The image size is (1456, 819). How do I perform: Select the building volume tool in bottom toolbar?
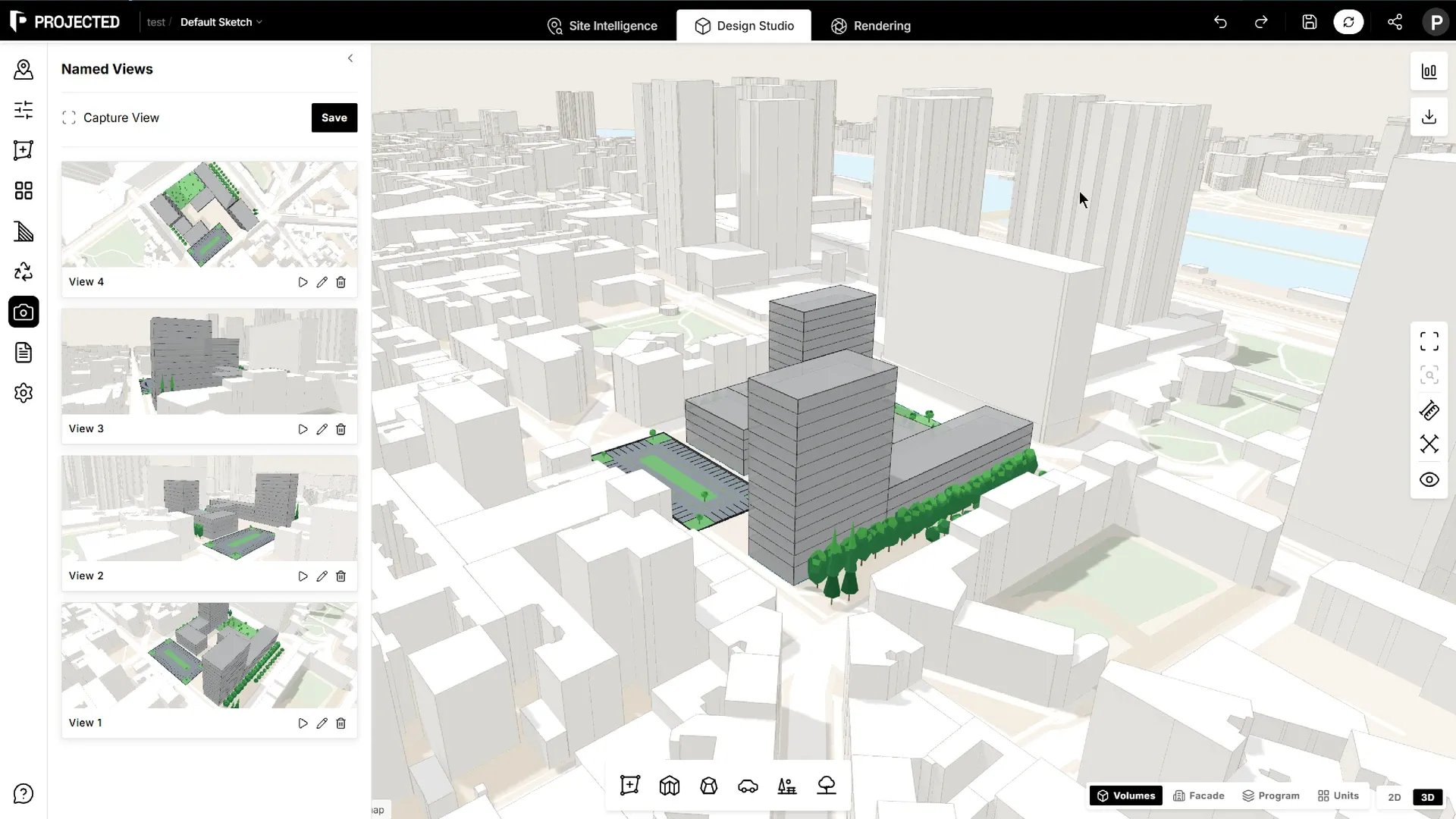coord(670,786)
